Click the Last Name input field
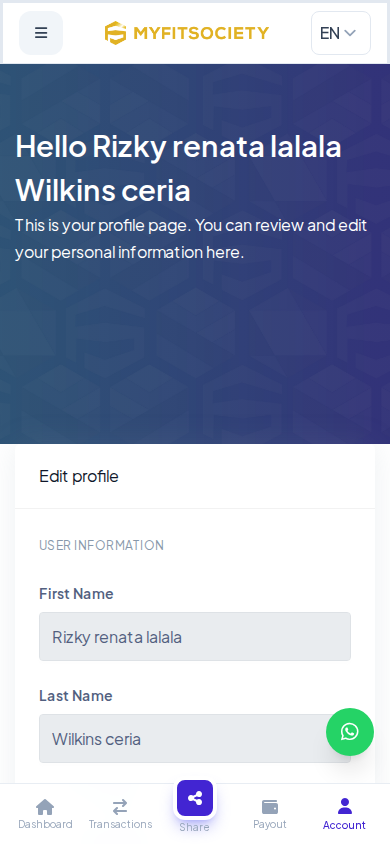 coord(195,738)
